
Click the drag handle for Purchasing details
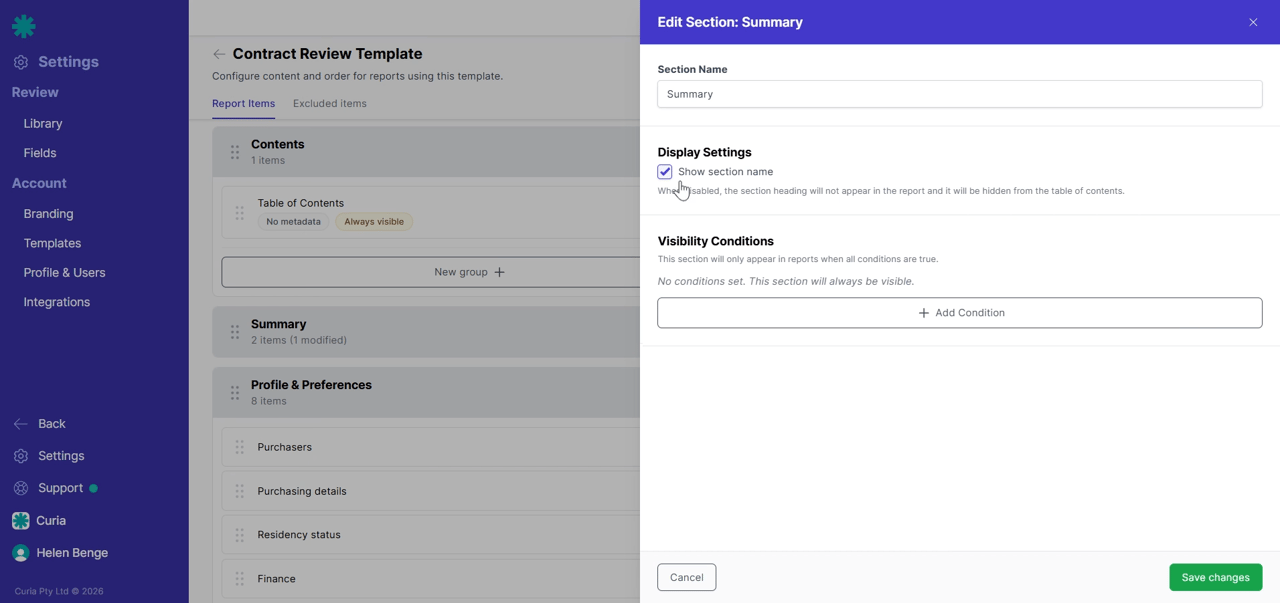[x=240, y=491]
